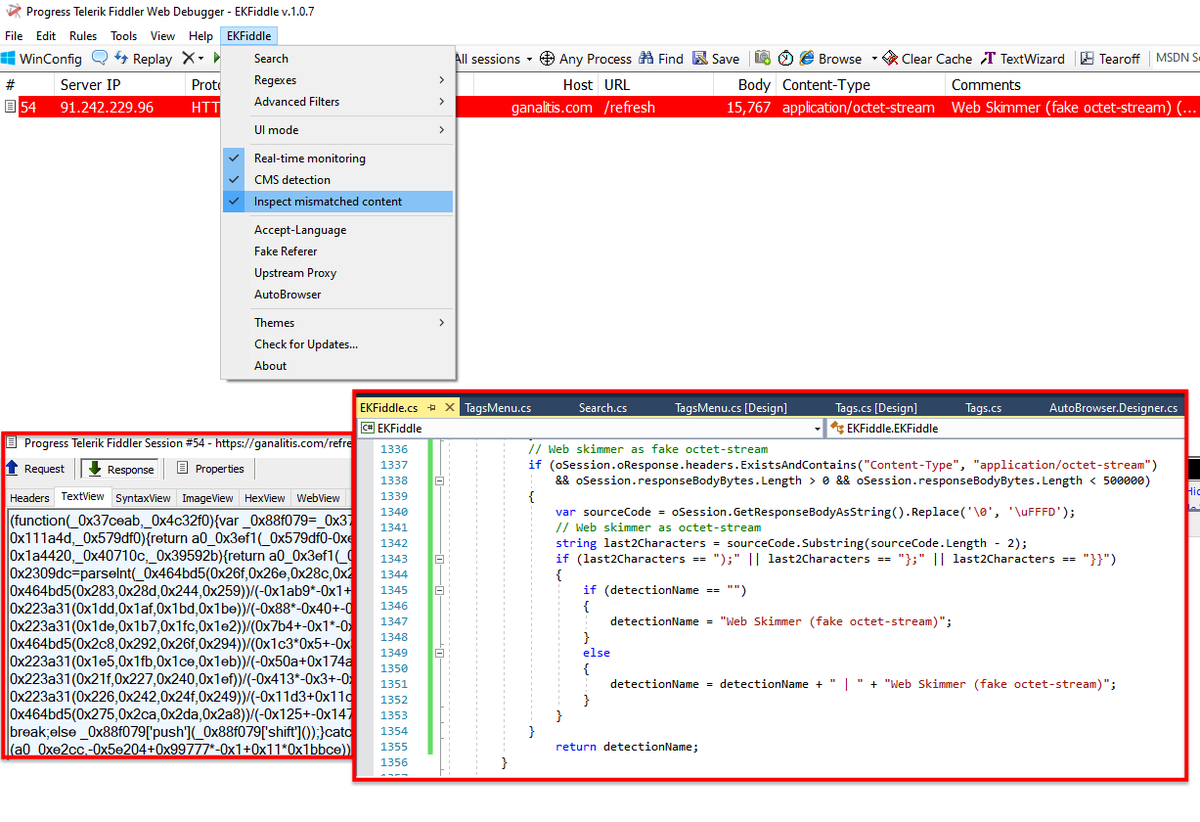
Task: Expand the Advanced Filters submenu
Action: pos(338,101)
